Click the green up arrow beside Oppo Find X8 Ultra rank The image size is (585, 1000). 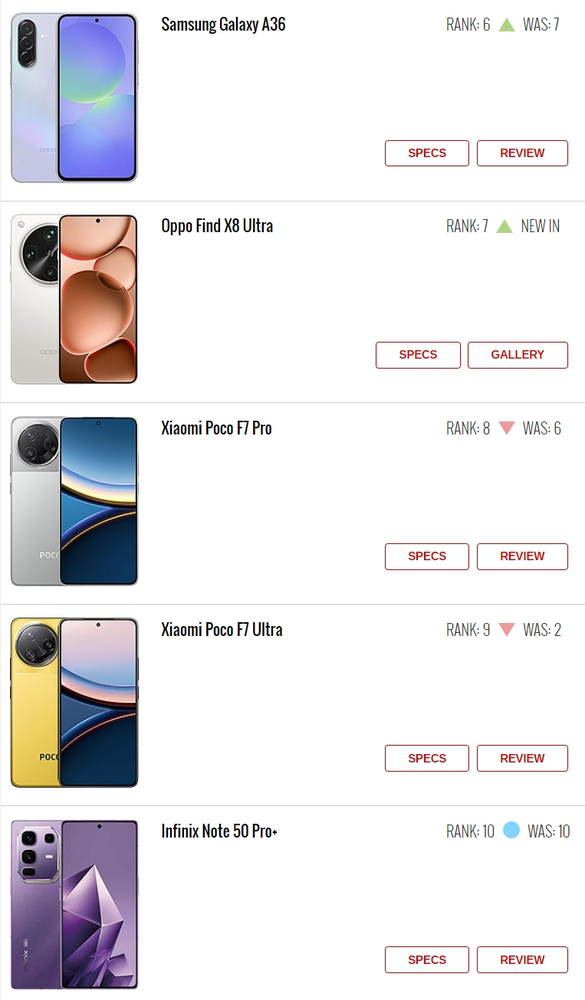(505, 226)
